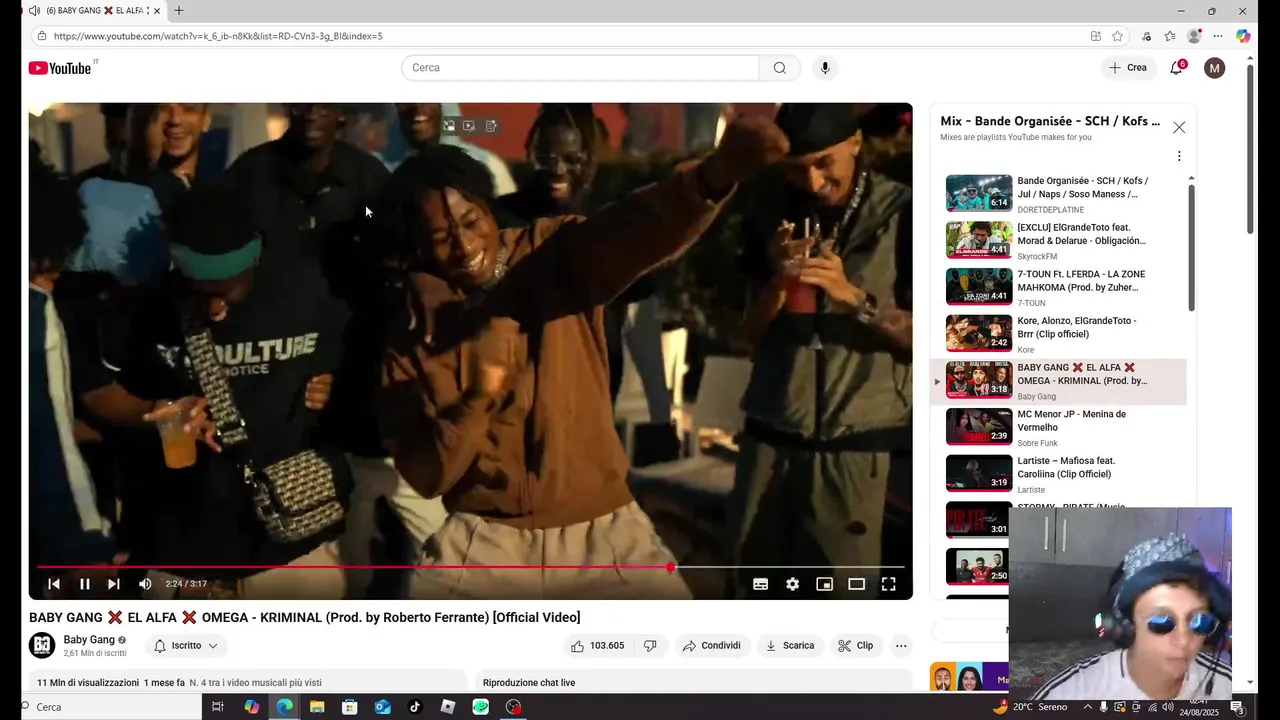Open the notifications bell
The height and width of the screenshot is (720, 1280).
[1176, 68]
